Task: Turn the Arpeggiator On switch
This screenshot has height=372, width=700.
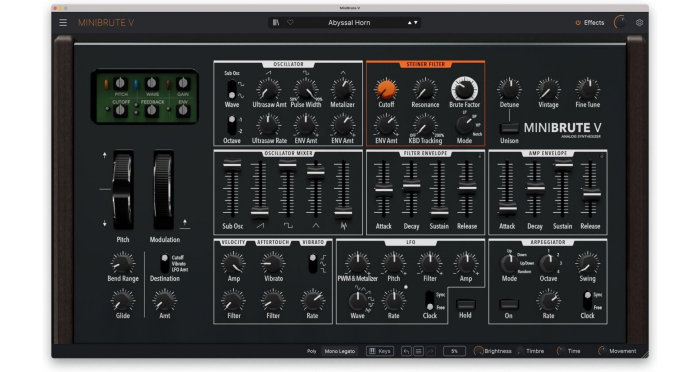Action: [x=509, y=305]
